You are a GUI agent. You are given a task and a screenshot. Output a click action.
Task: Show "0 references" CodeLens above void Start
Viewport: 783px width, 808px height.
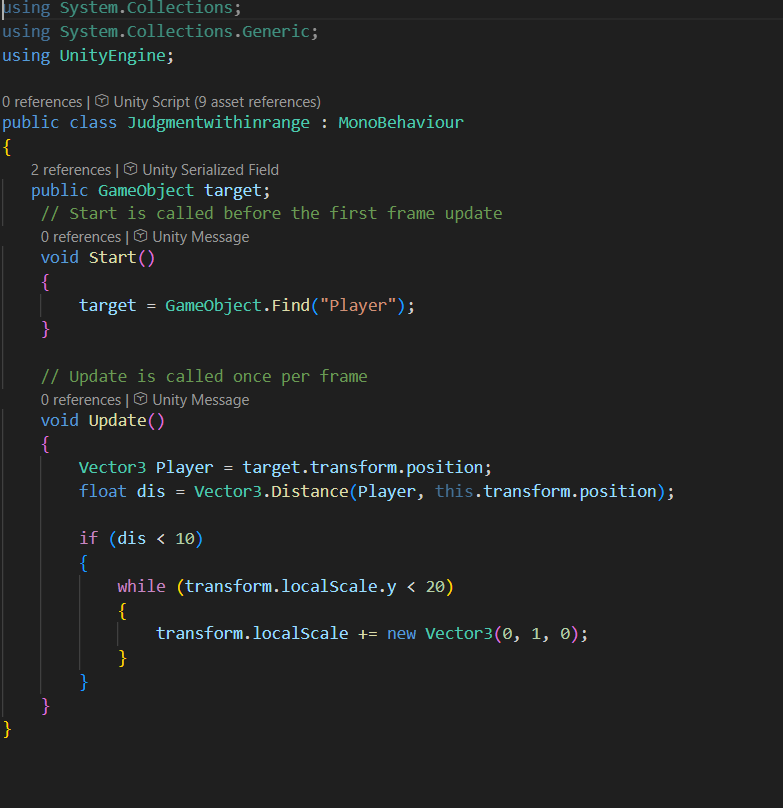(81, 237)
